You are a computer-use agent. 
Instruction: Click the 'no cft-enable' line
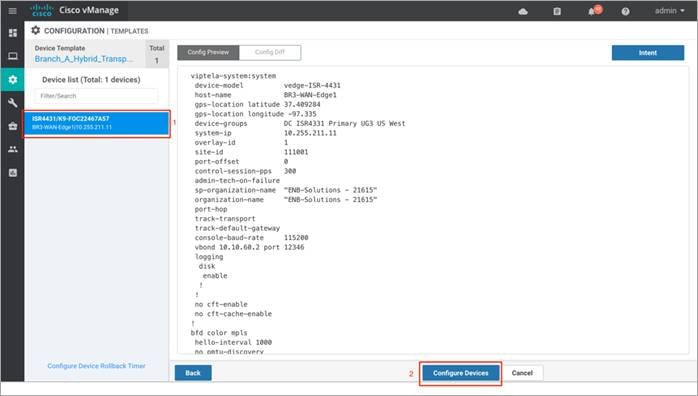[221, 304]
